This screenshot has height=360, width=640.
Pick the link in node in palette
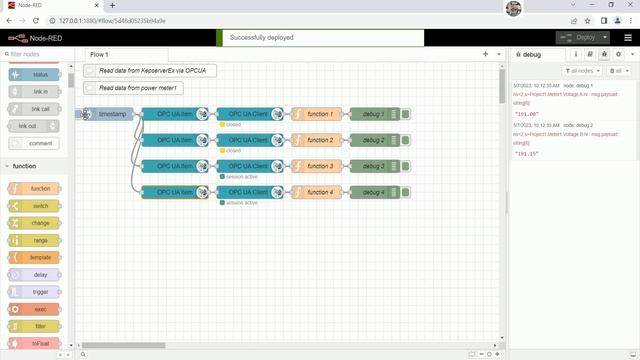[34, 92]
